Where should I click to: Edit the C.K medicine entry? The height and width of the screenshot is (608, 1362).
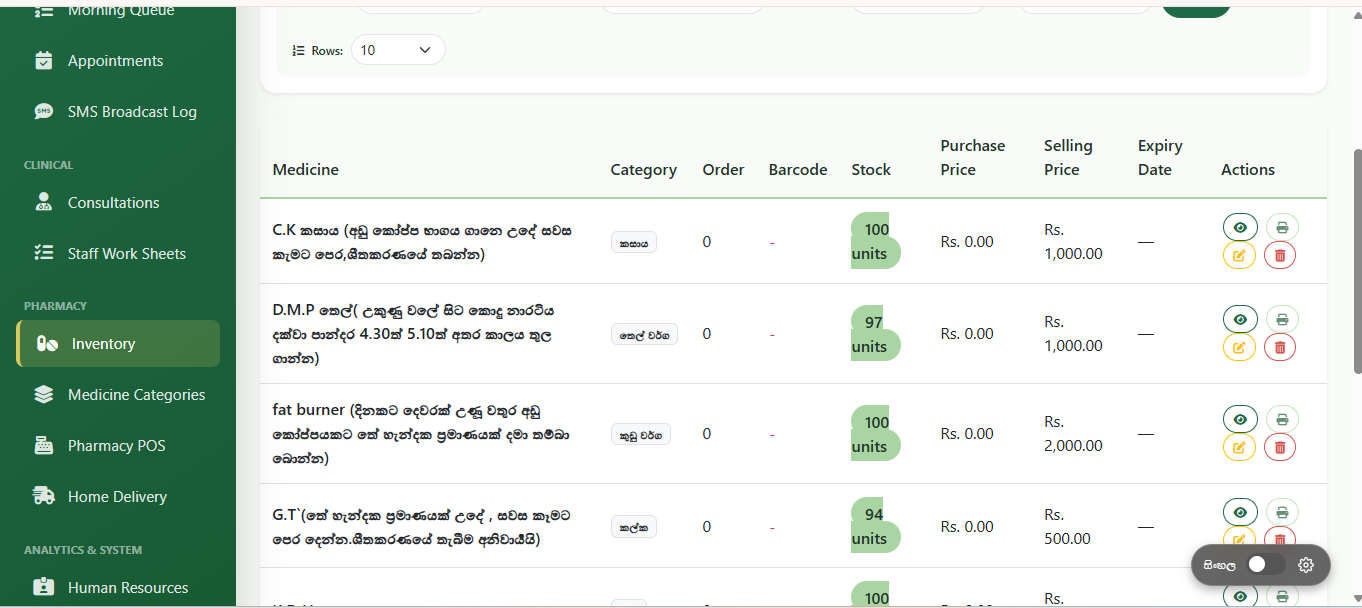tap(1239, 255)
